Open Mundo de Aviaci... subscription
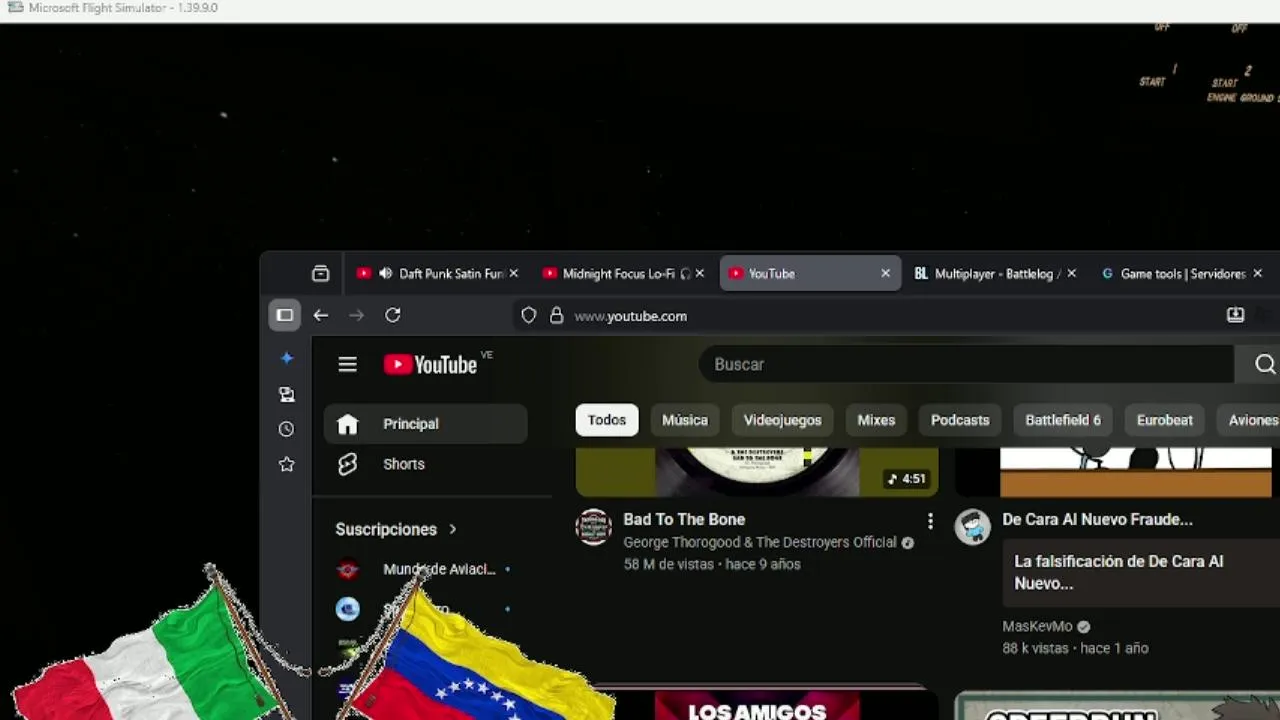 coord(439,569)
